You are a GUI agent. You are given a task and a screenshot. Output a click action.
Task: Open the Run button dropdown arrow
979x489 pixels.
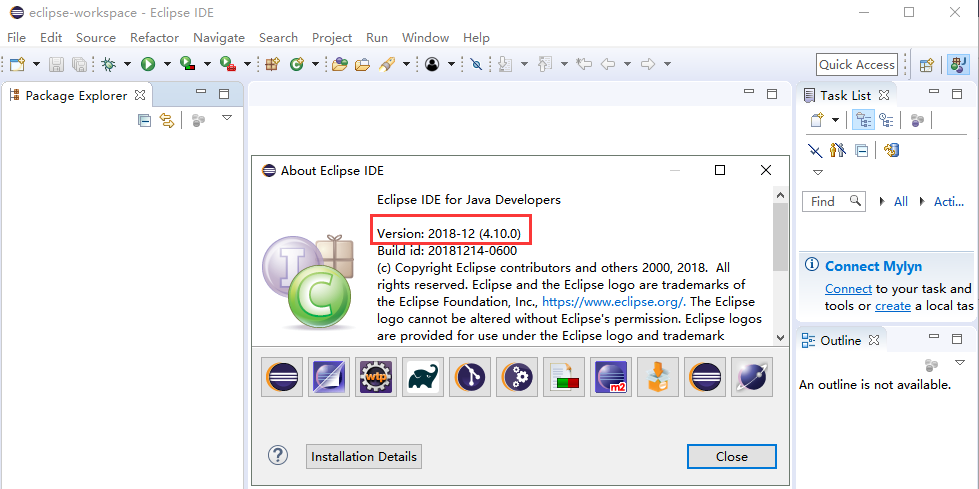click(x=166, y=64)
